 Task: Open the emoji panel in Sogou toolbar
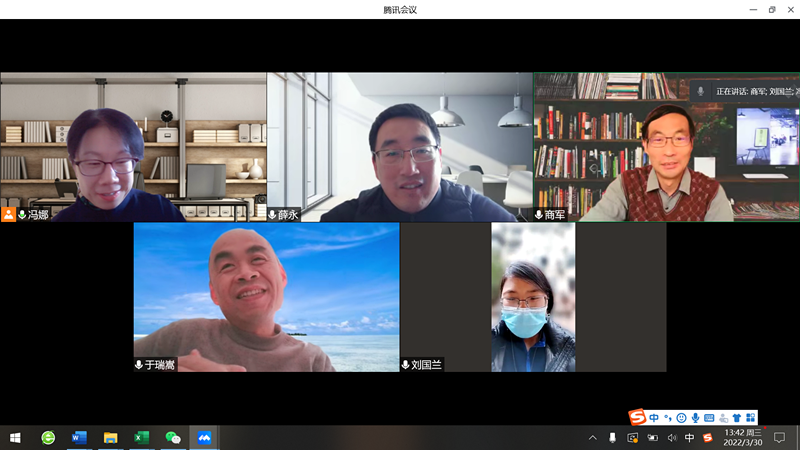(x=681, y=417)
